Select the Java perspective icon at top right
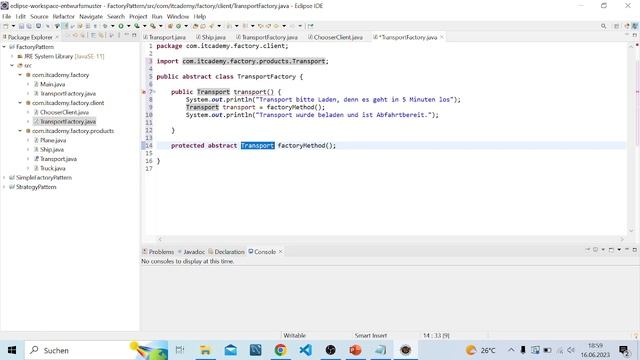The image size is (640, 360). click(x=635, y=26)
